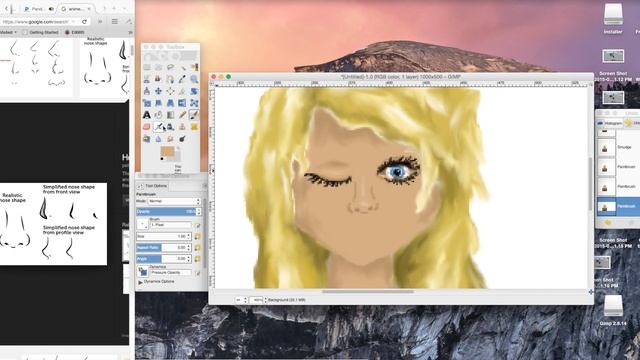Reset colors to default black and white
This screenshot has height=360, width=640.
162,159
